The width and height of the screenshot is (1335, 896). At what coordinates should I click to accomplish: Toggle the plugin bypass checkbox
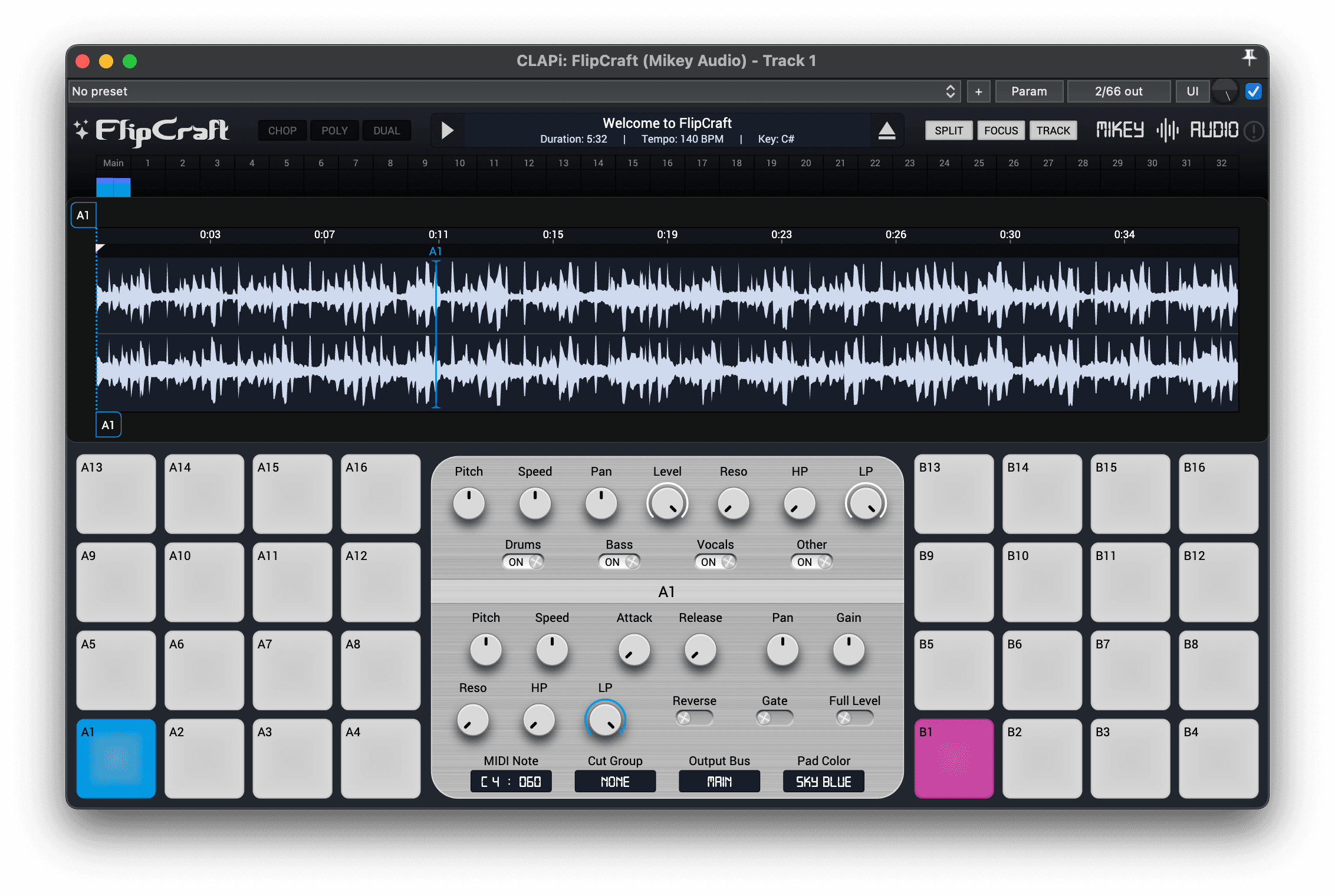coord(1253,91)
